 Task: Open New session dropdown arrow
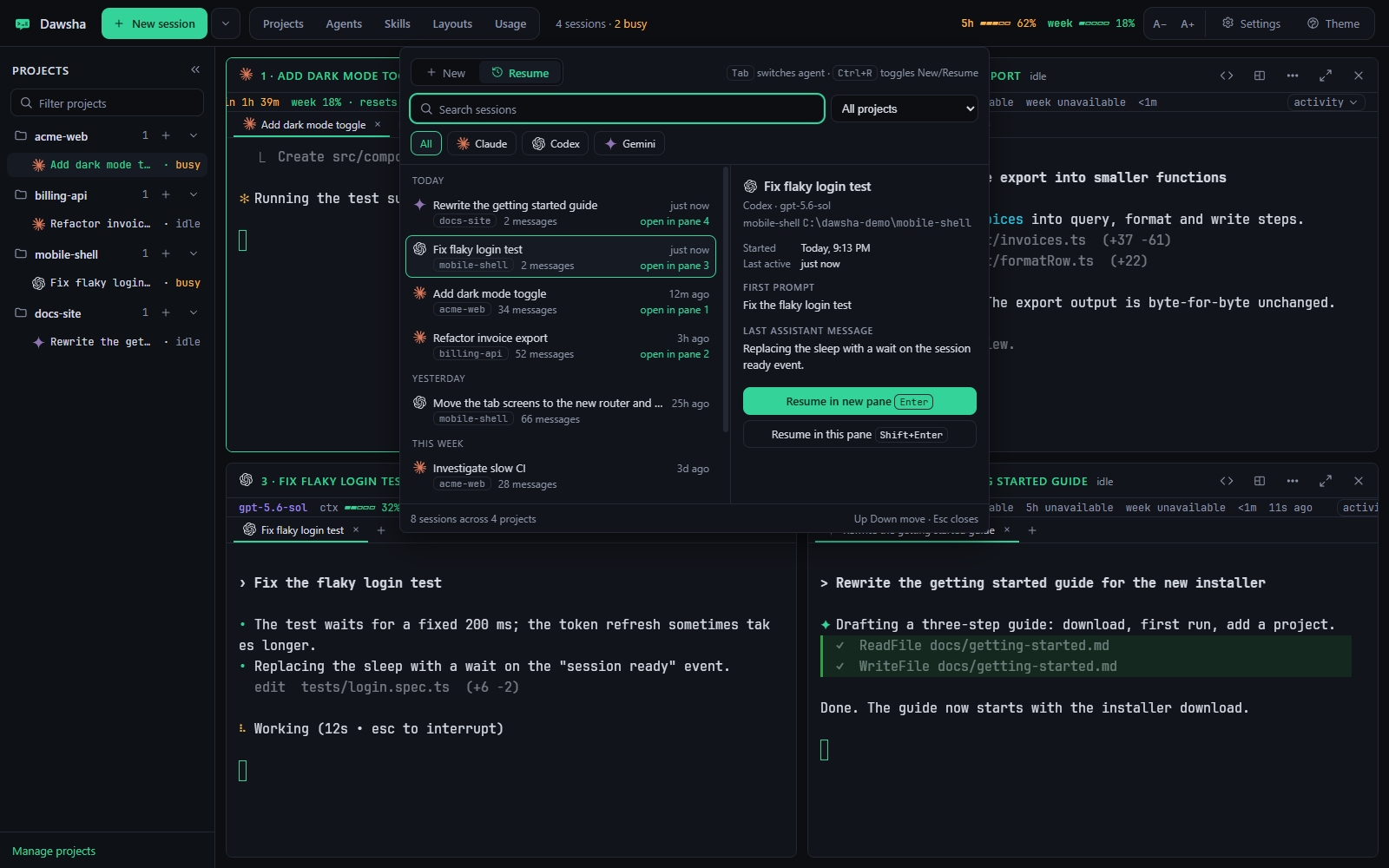coord(226,23)
